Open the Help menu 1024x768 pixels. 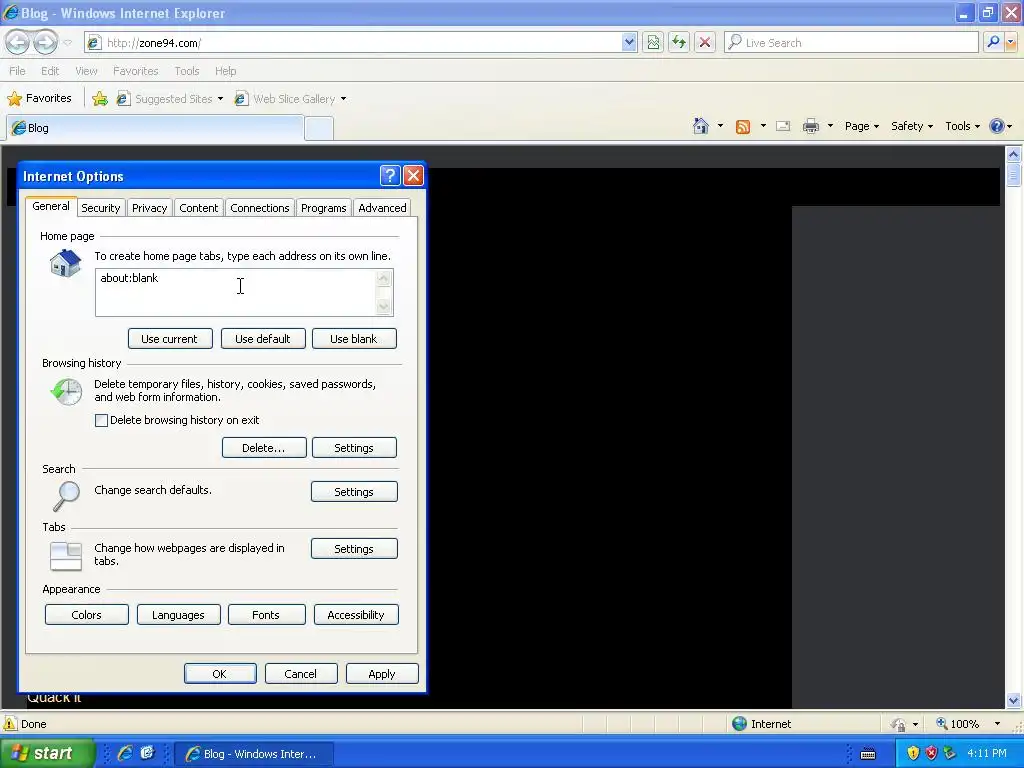(x=225, y=71)
